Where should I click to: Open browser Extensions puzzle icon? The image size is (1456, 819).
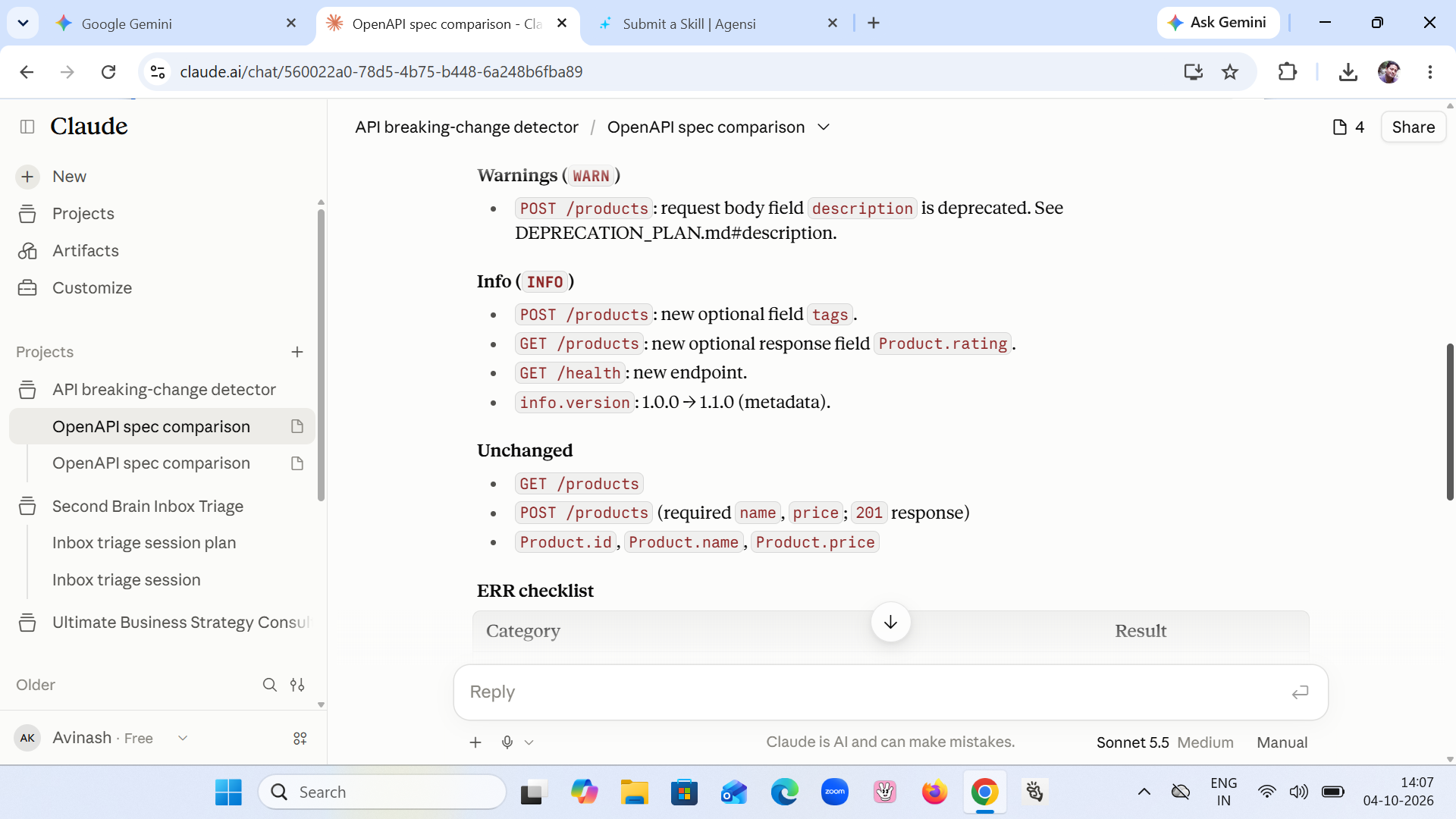pyautogui.click(x=1288, y=72)
